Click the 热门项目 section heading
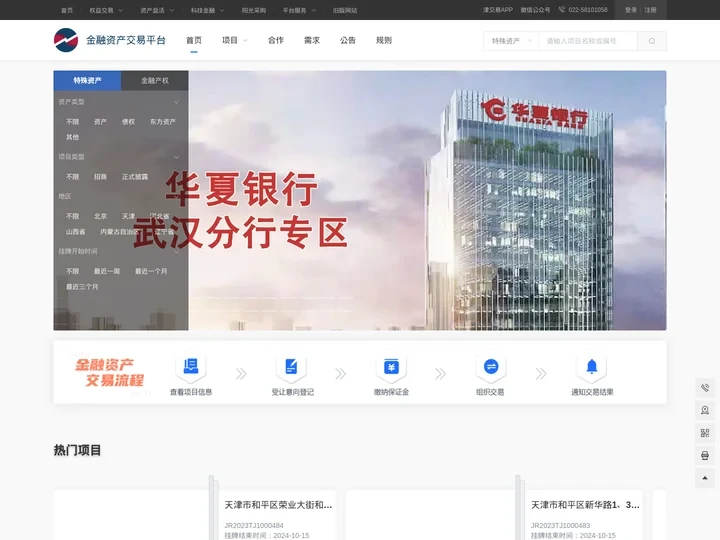Screen dimensions: 720x540 tap(77, 450)
